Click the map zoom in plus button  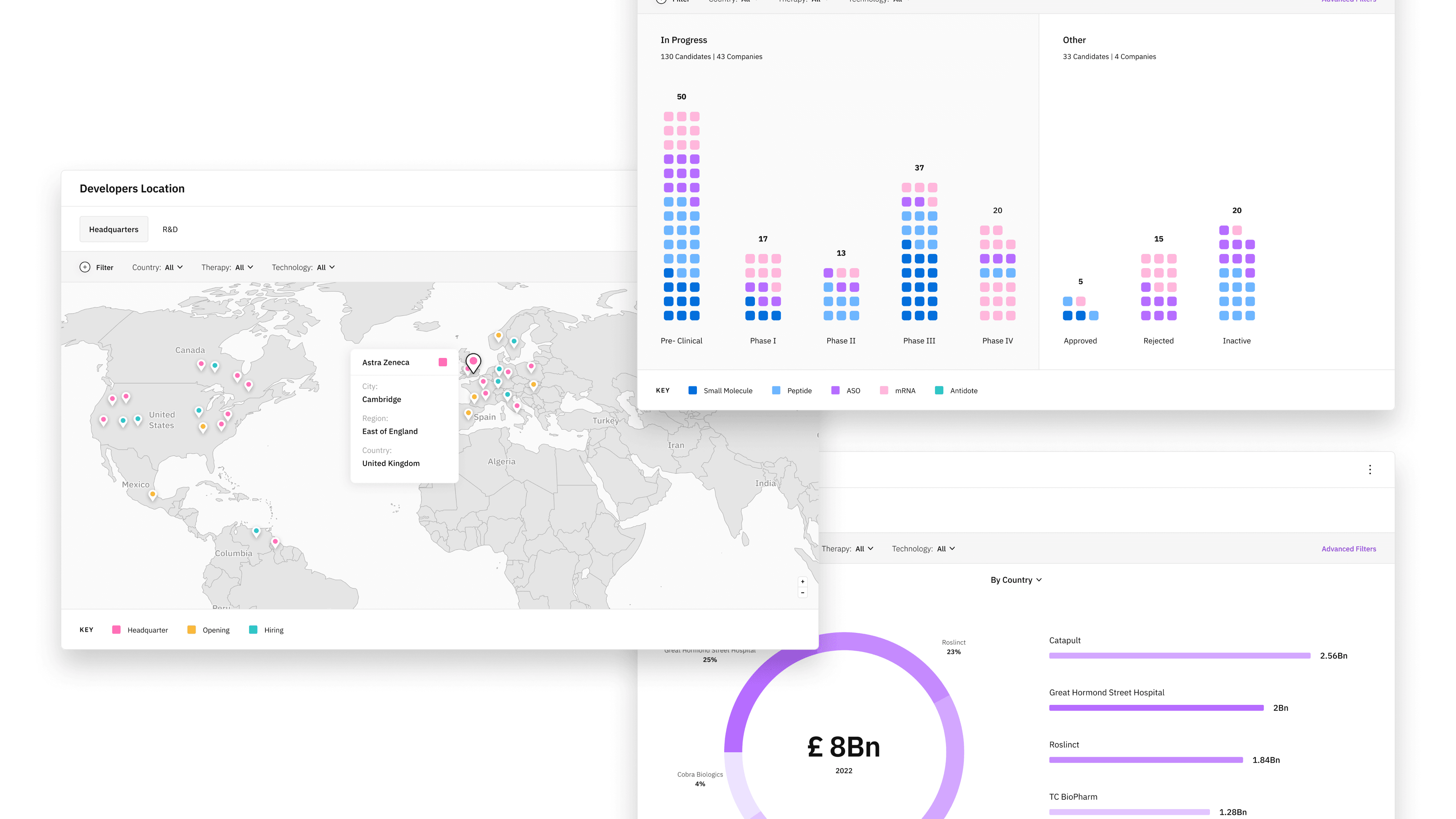coord(803,582)
